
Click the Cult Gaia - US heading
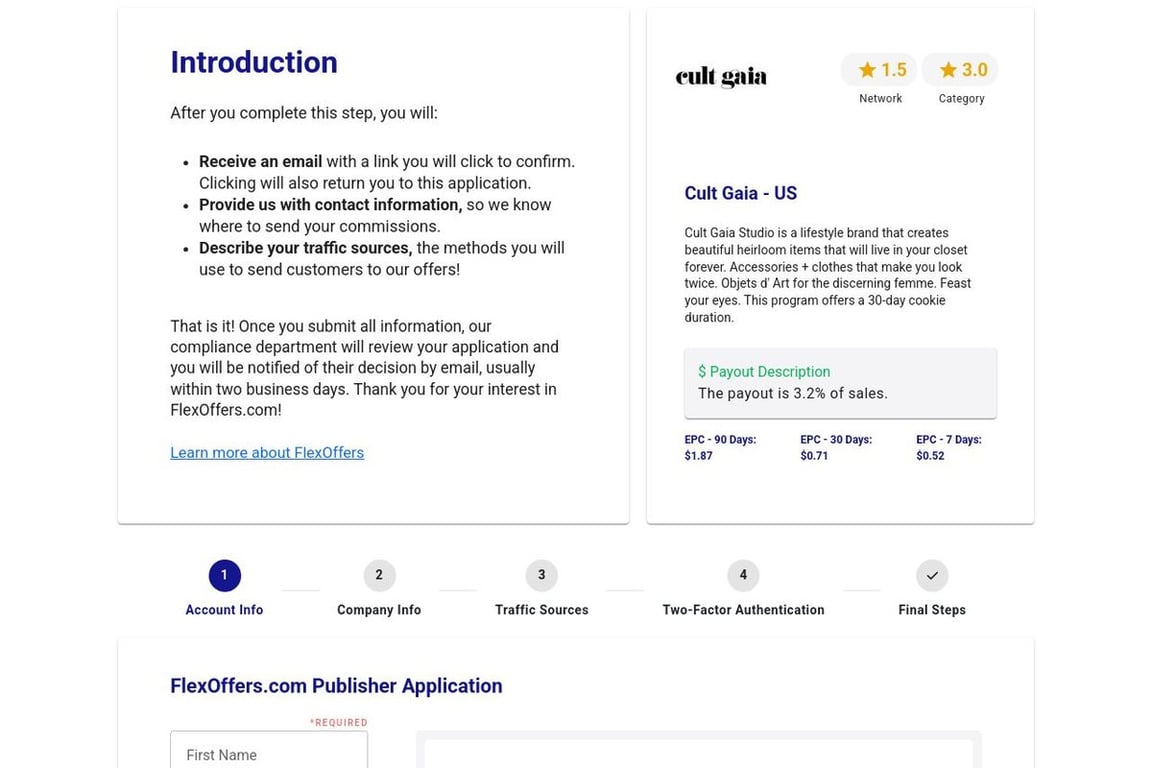[740, 194]
